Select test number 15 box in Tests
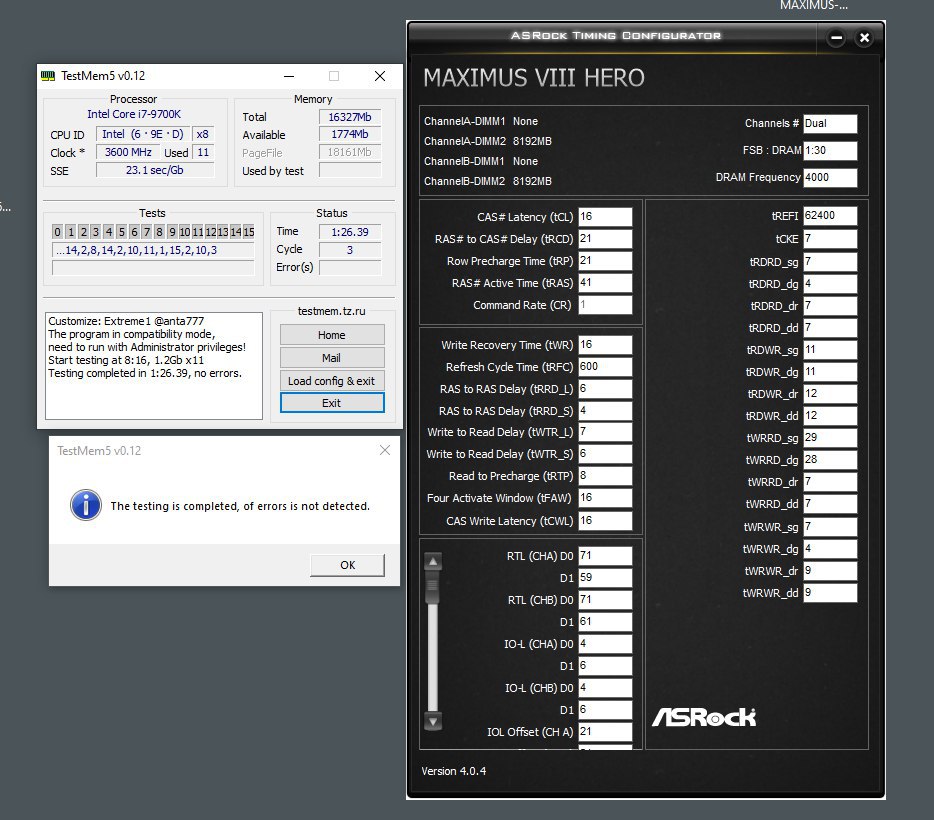The height and width of the screenshot is (820, 934). click(248, 232)
